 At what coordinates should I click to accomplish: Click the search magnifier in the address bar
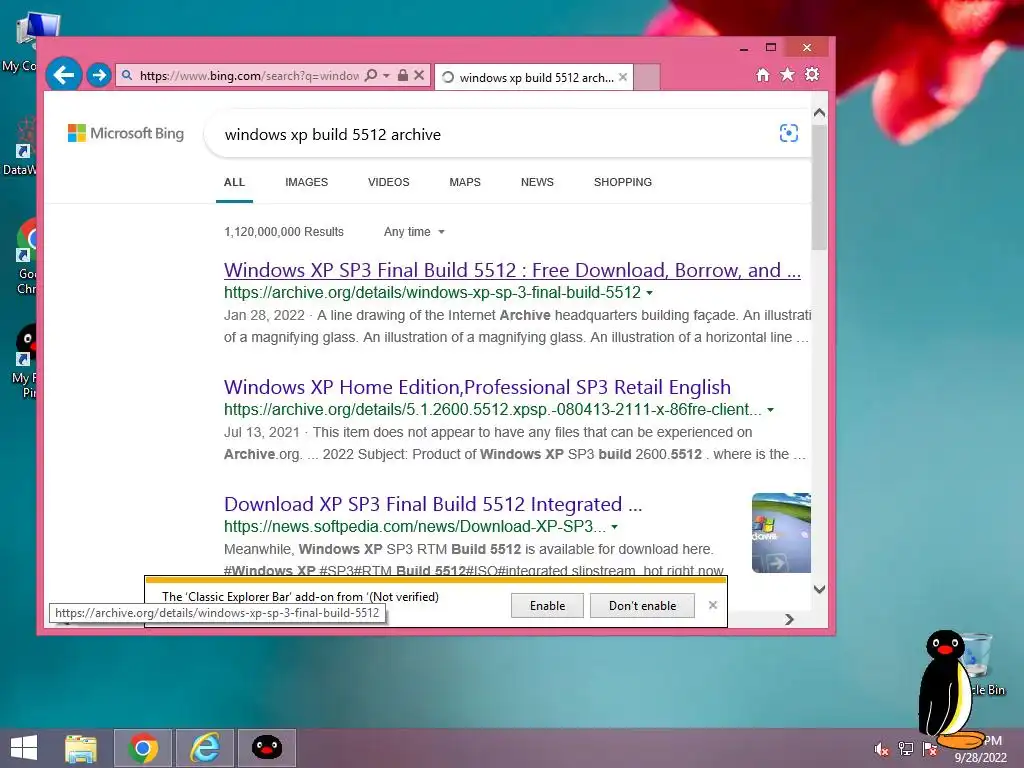coord(371,75)
